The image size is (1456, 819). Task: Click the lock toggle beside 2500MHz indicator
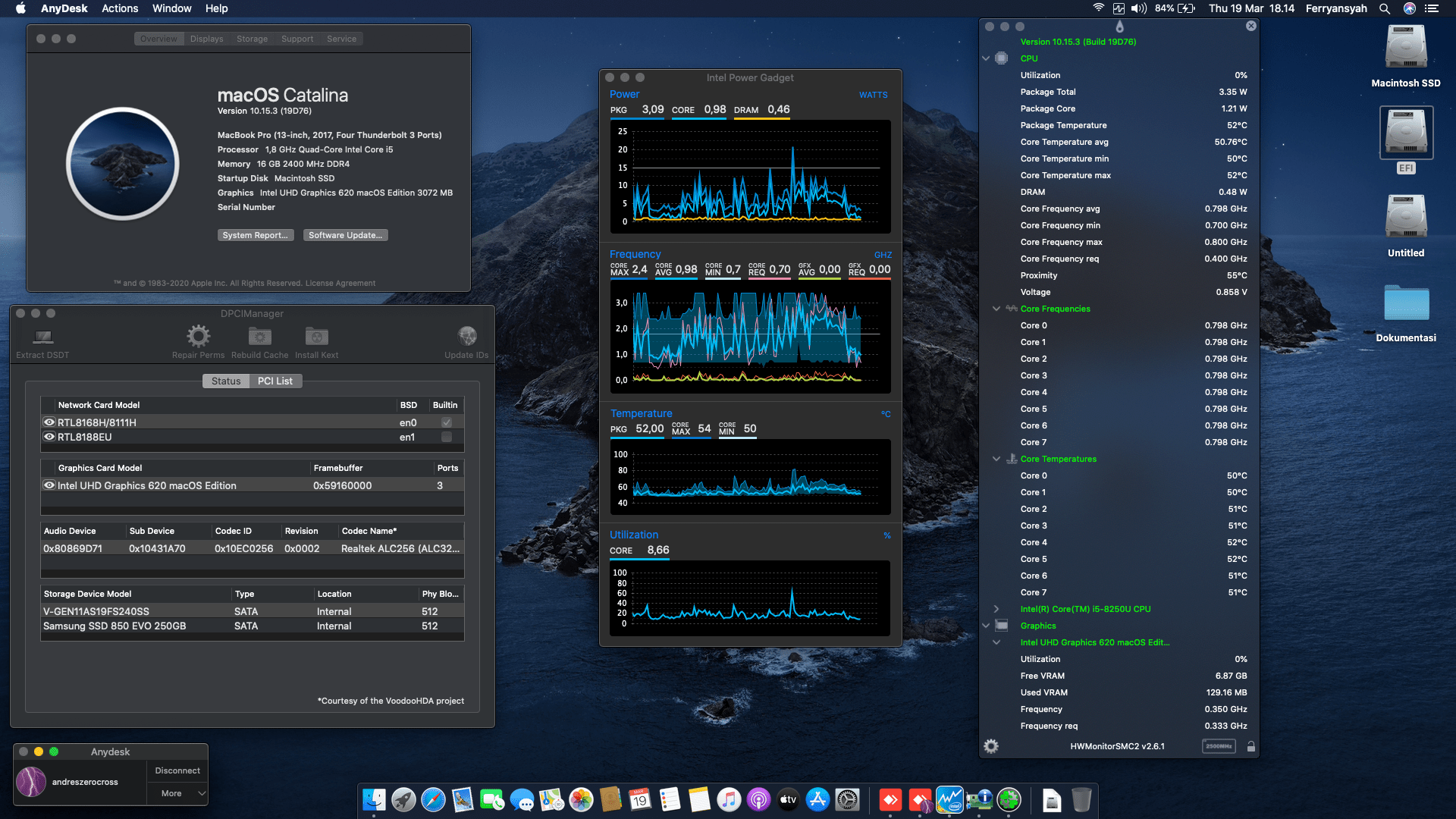1251,746
